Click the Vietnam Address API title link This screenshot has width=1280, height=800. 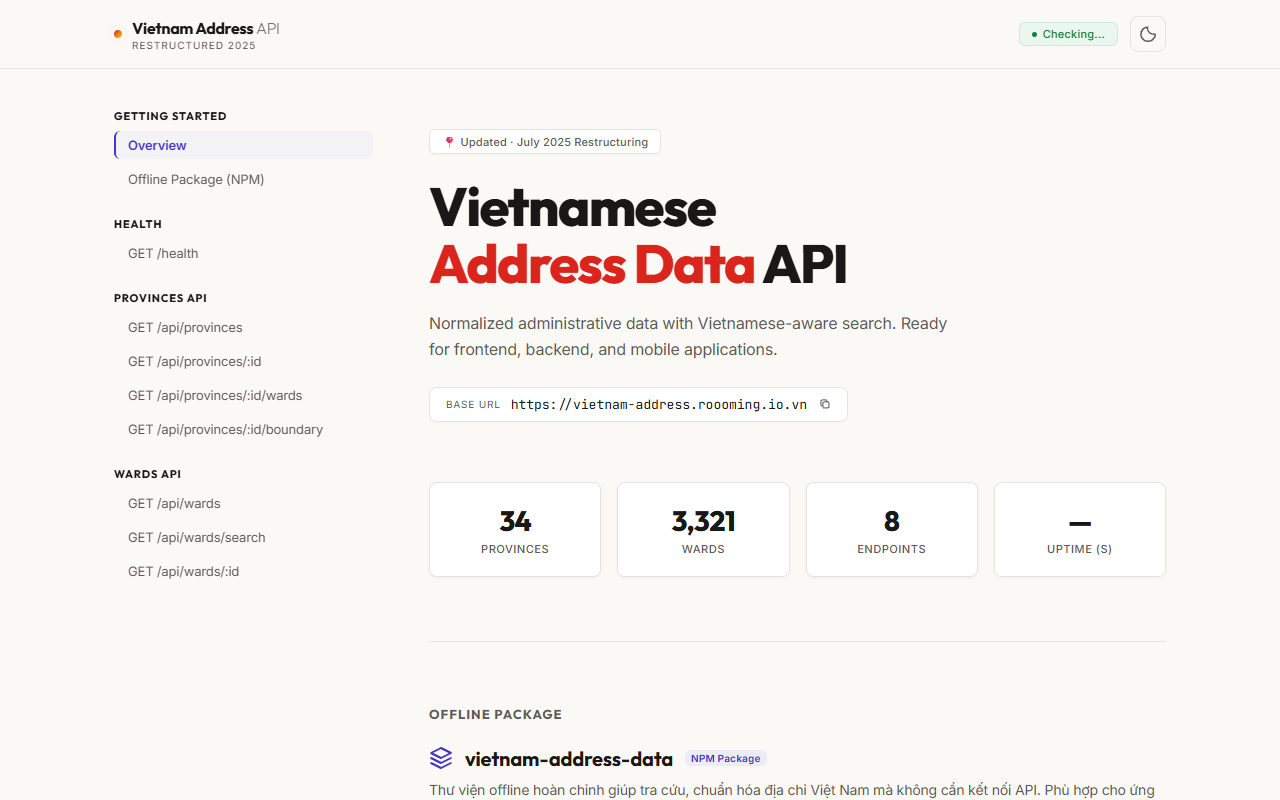tap(206, 29)
